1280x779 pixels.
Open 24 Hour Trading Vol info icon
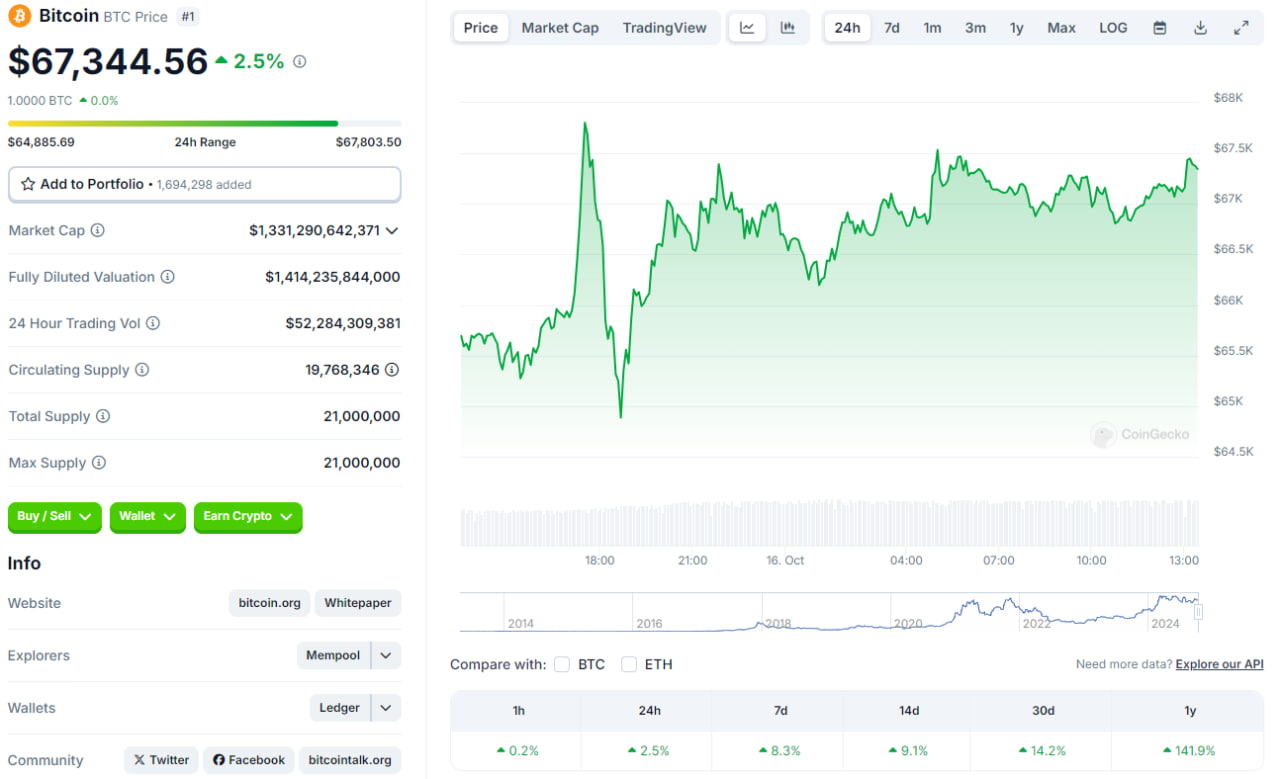(x=153, y=323)
